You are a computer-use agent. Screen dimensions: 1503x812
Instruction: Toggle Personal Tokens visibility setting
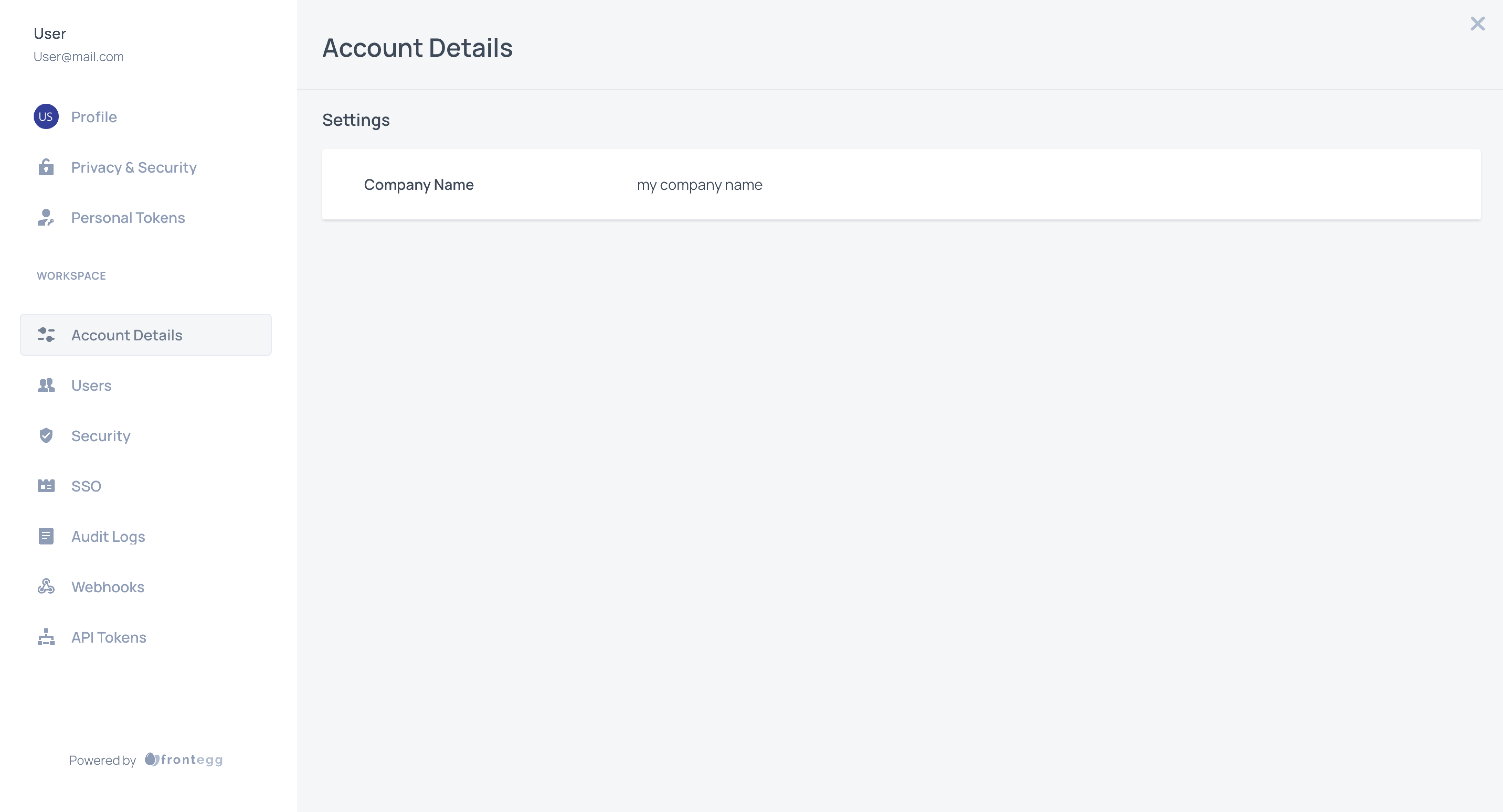128,217
